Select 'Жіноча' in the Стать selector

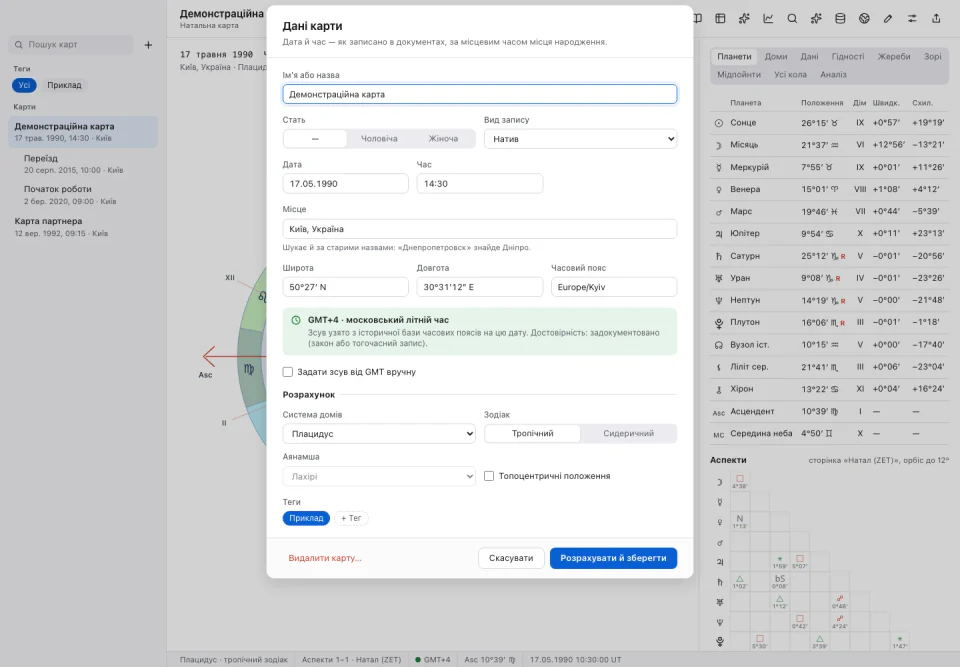pyautogui.click(x=443, y=138)
